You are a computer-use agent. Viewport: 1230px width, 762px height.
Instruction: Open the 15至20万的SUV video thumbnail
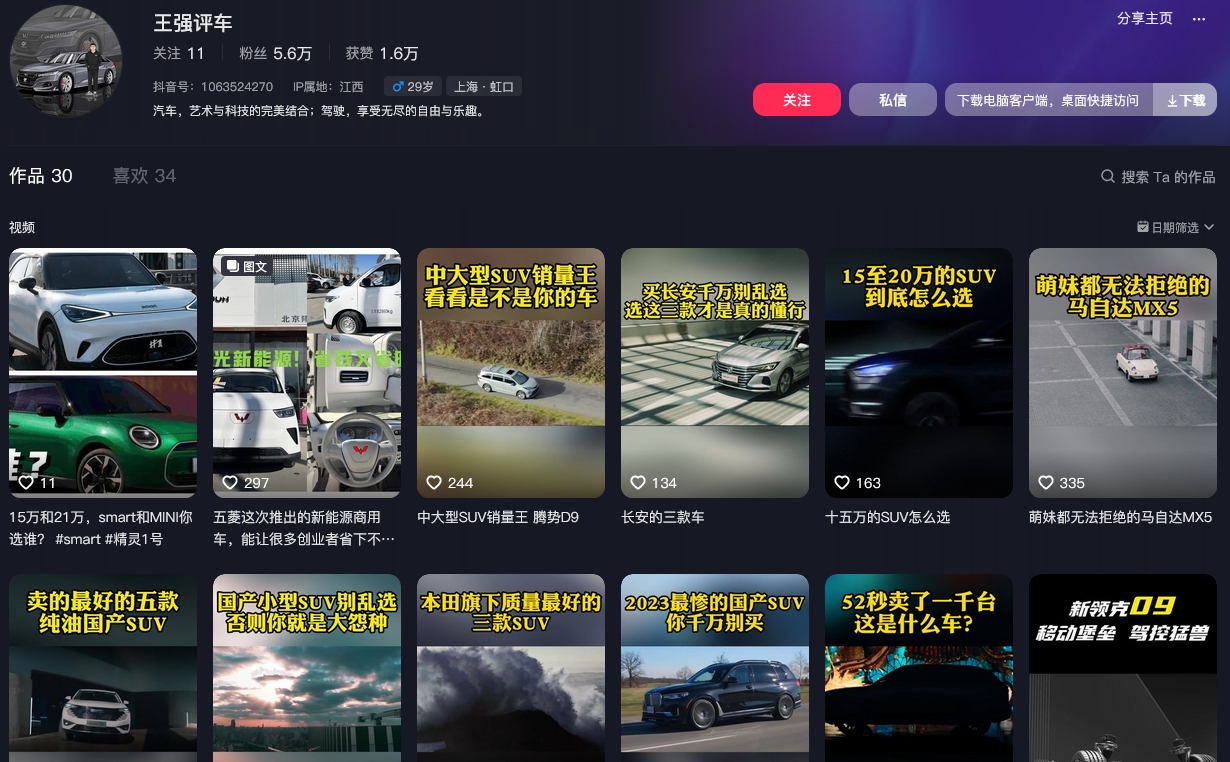pos(919,373)
